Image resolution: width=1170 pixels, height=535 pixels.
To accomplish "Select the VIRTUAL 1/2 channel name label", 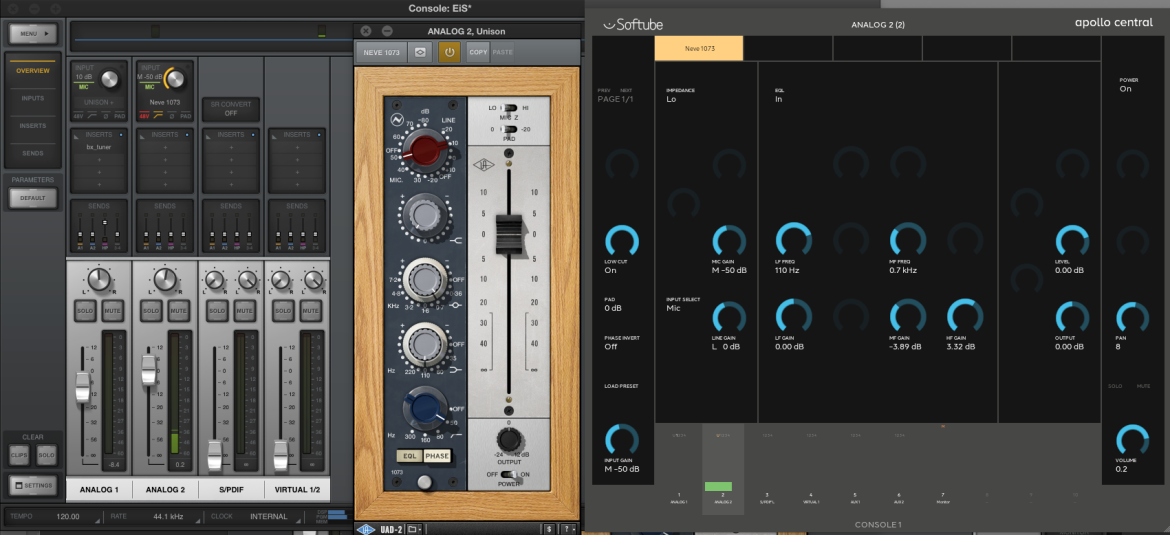I will pyautogui.click(x=297, y=489).
